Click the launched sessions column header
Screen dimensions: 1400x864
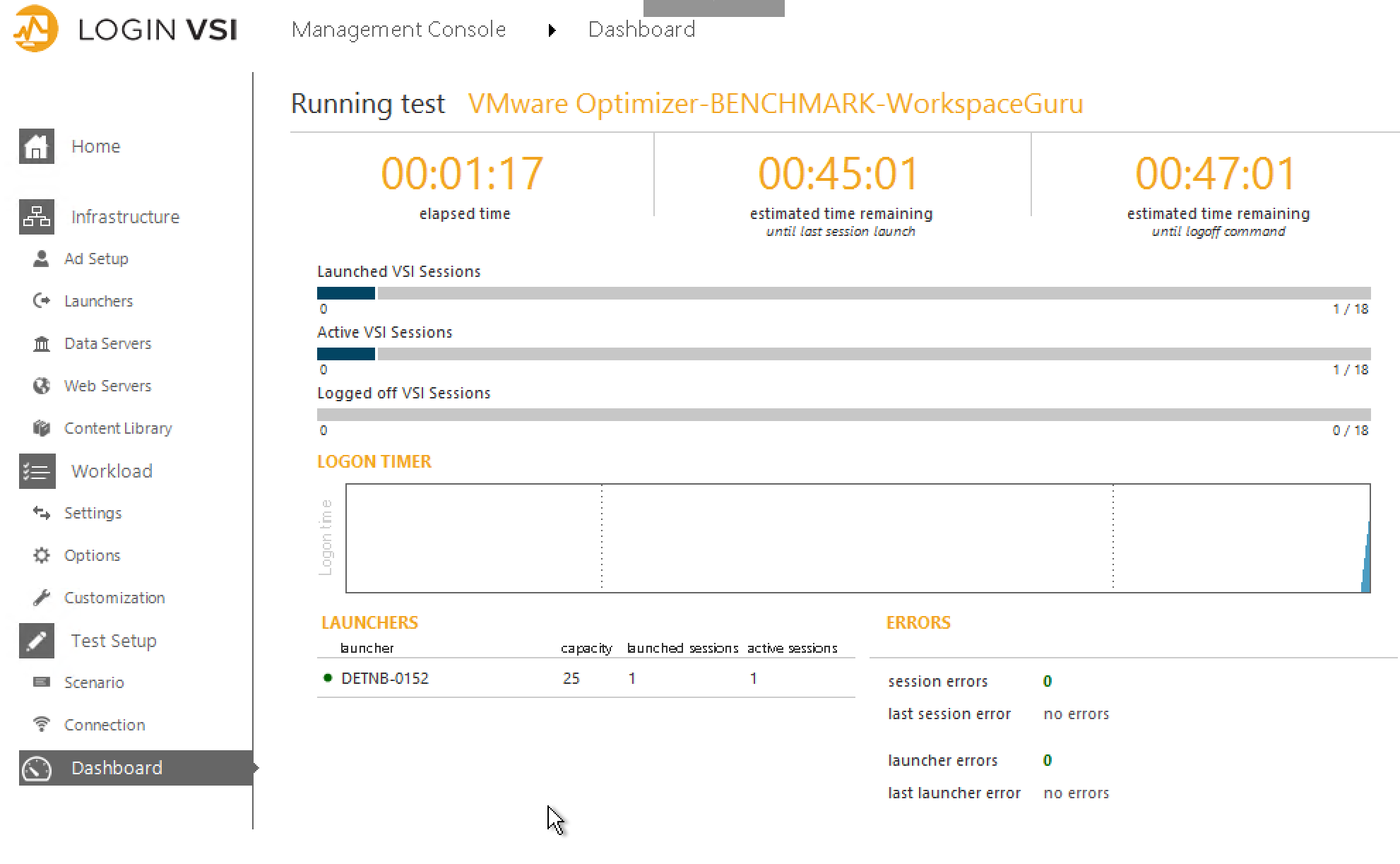pyautogui.click(x=682, y=648)
